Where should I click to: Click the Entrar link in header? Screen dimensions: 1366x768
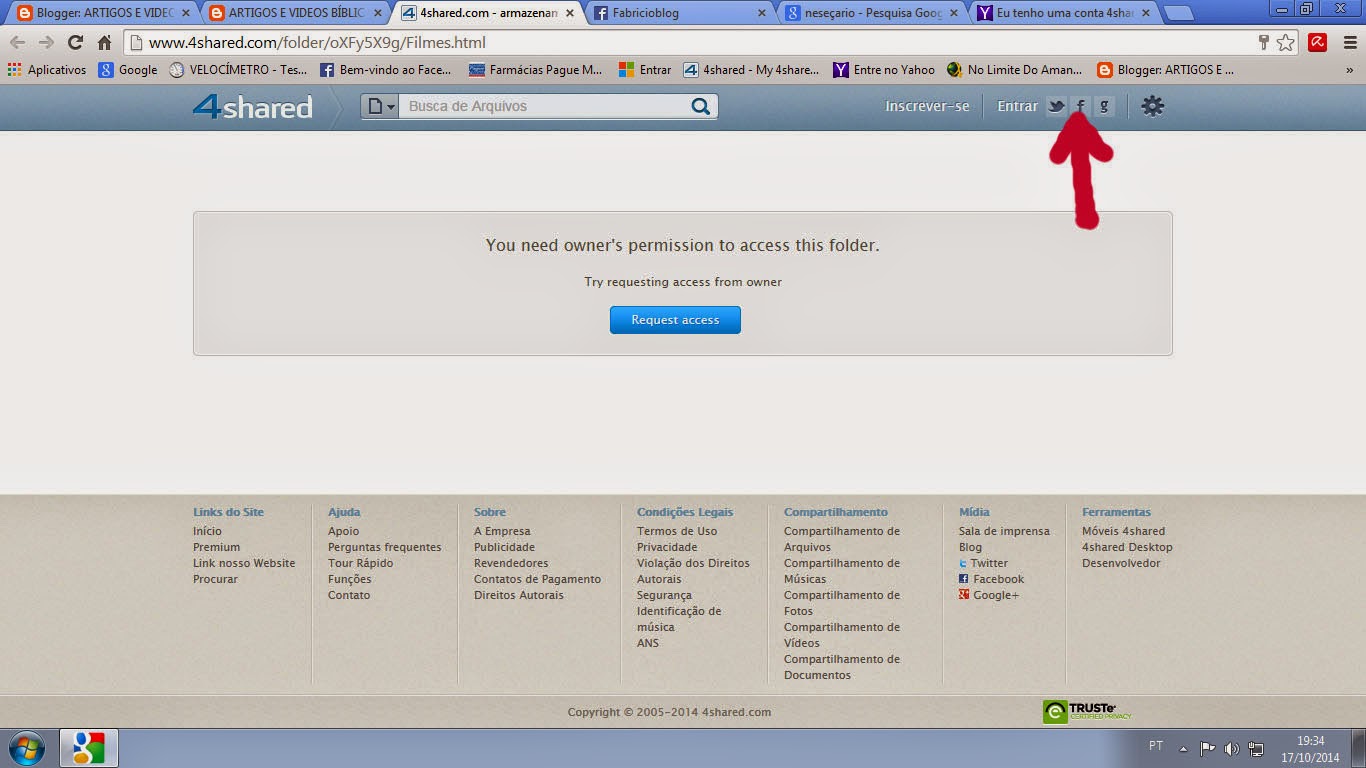pyautogui.click(x=1017, y=106)
